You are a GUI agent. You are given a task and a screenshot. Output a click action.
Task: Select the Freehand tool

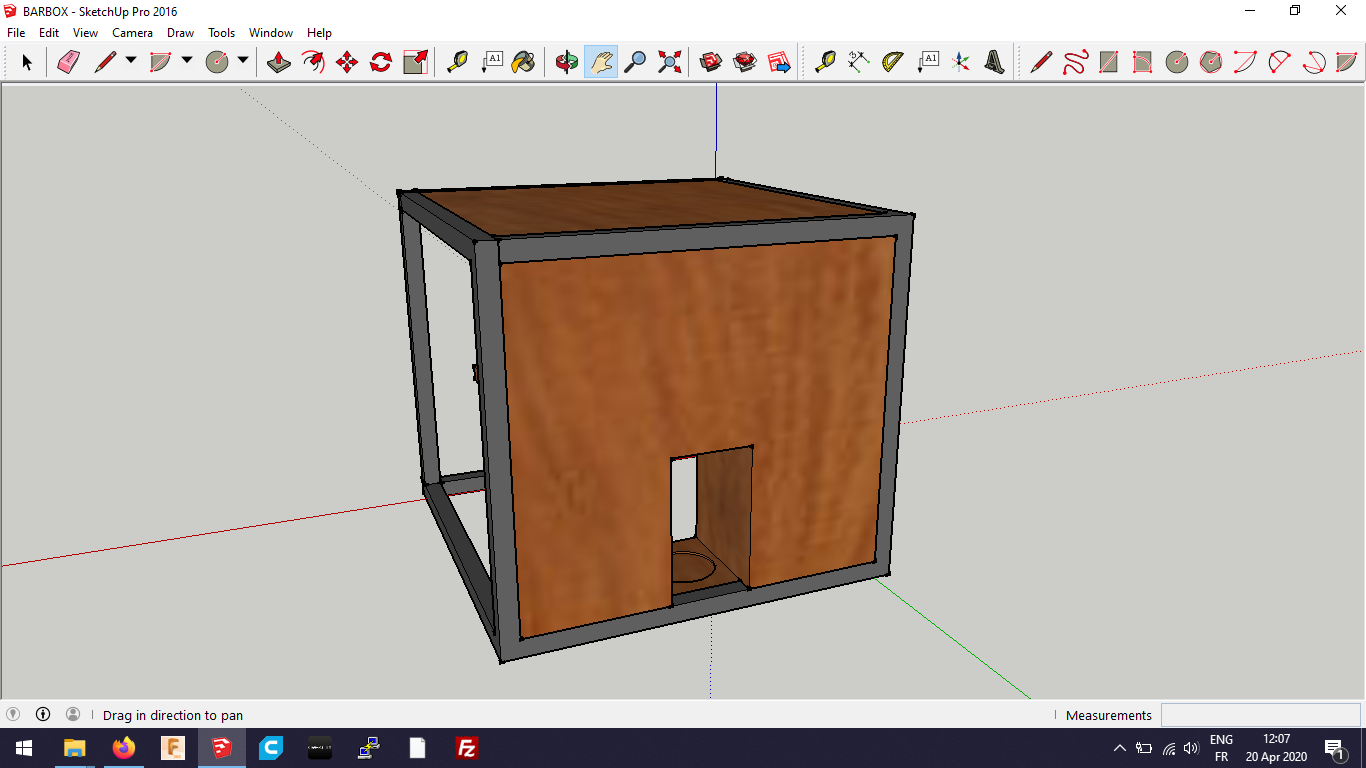point(1075,62)
